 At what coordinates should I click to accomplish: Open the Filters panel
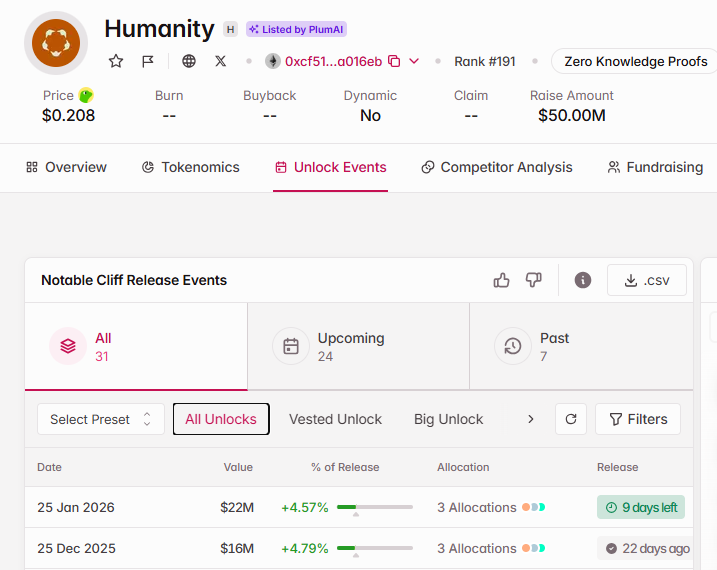tap(638, 419)
